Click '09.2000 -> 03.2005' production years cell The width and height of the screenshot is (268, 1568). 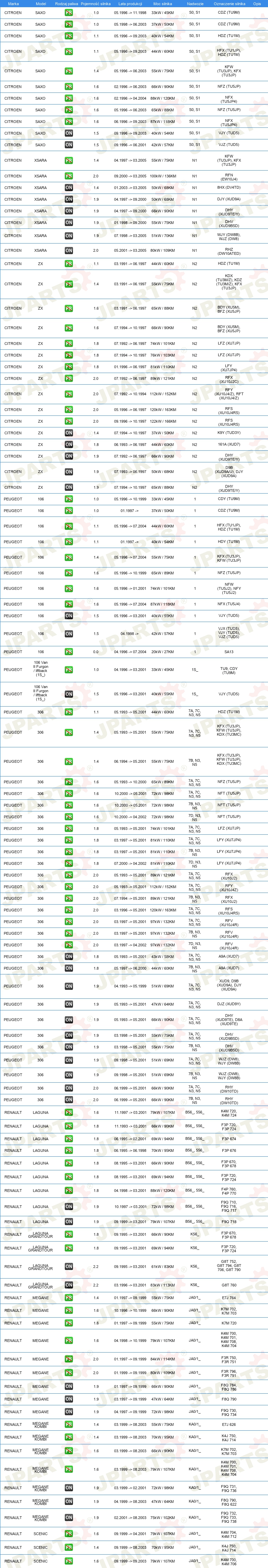tap(130, 176)
